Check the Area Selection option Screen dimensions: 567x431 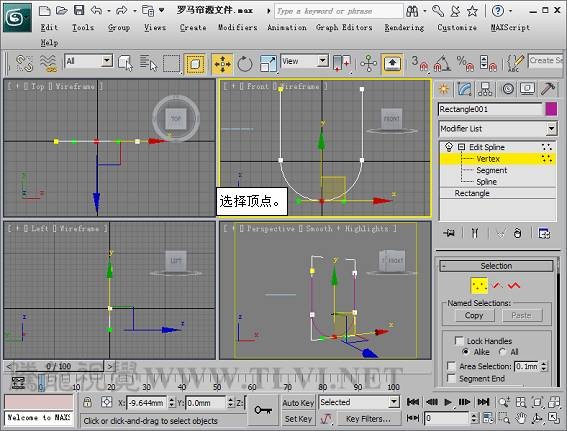pos(451,366)
